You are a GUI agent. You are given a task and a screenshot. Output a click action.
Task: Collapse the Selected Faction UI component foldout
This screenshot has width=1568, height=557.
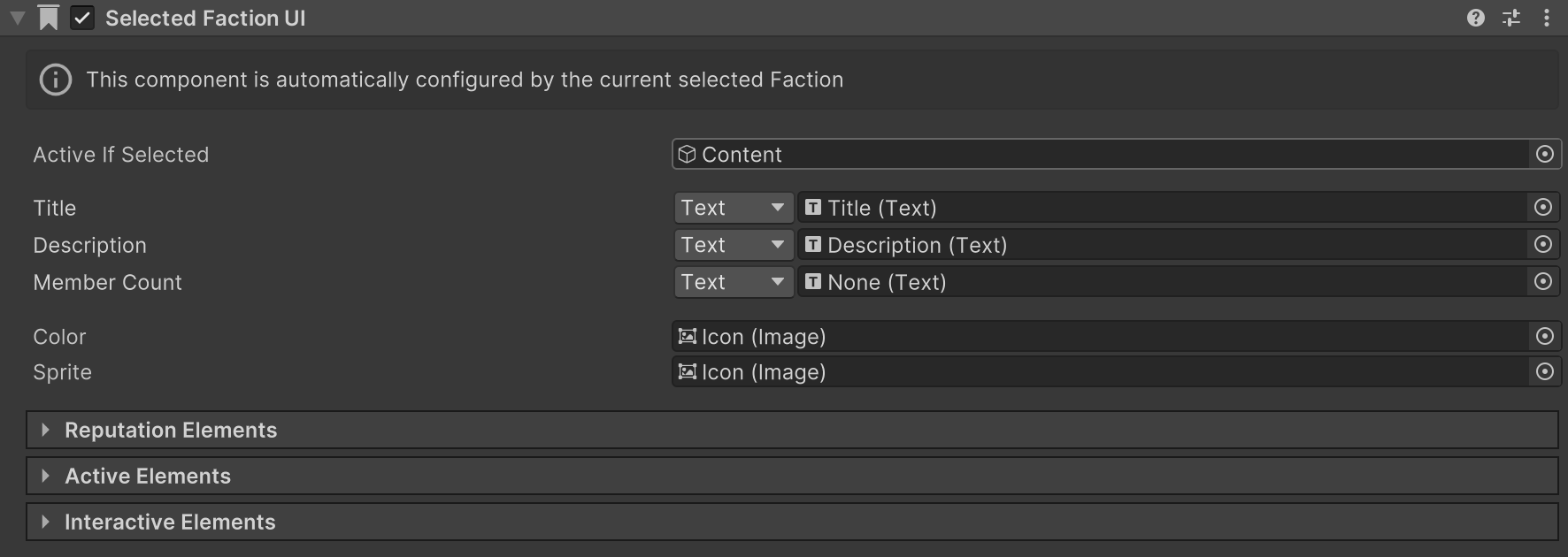pyautogui.click(x=17, y=18)
